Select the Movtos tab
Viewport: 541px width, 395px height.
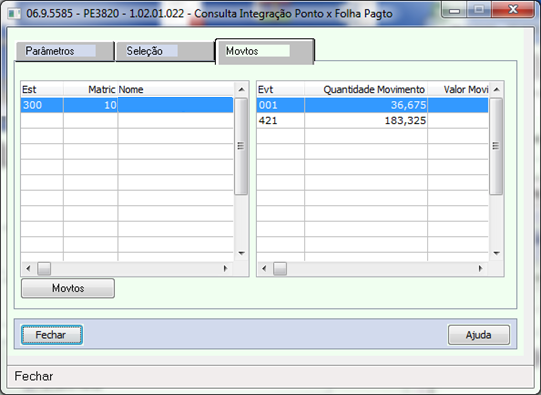tap(265, 51)
